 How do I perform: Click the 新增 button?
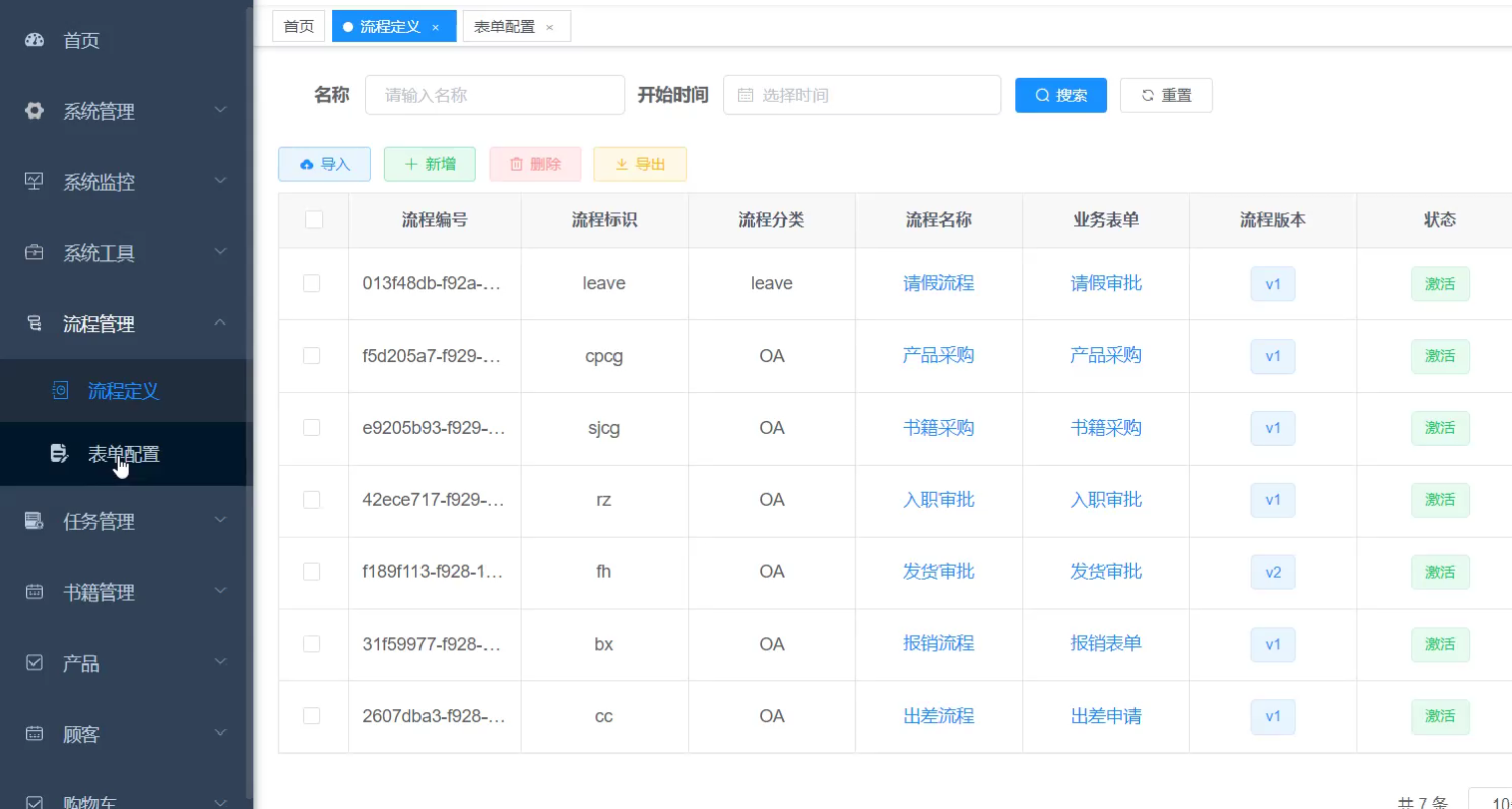coord(430,164)
